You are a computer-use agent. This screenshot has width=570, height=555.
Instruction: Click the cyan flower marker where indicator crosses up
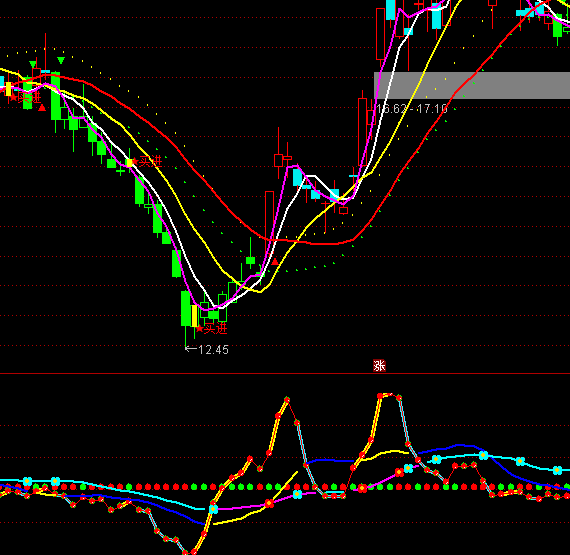[x=213, y=508]
